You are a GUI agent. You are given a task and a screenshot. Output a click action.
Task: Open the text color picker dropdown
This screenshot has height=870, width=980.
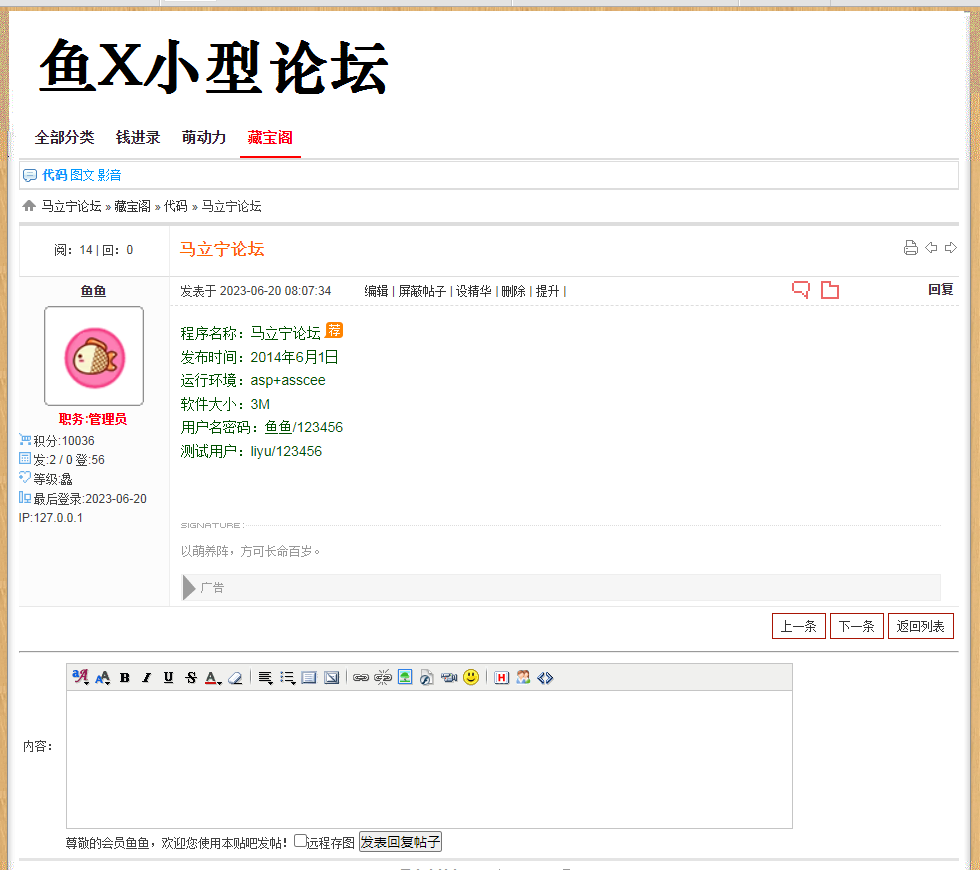[x=213, y=678]
